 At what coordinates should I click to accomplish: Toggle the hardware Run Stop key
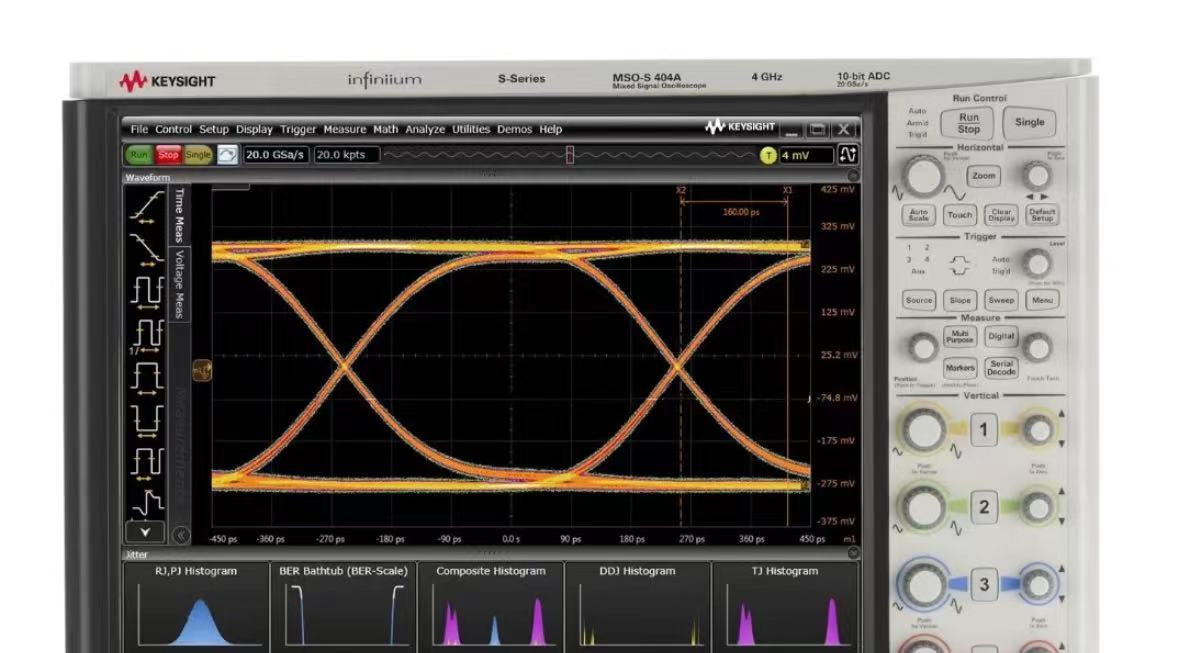(x=968, y=123)
